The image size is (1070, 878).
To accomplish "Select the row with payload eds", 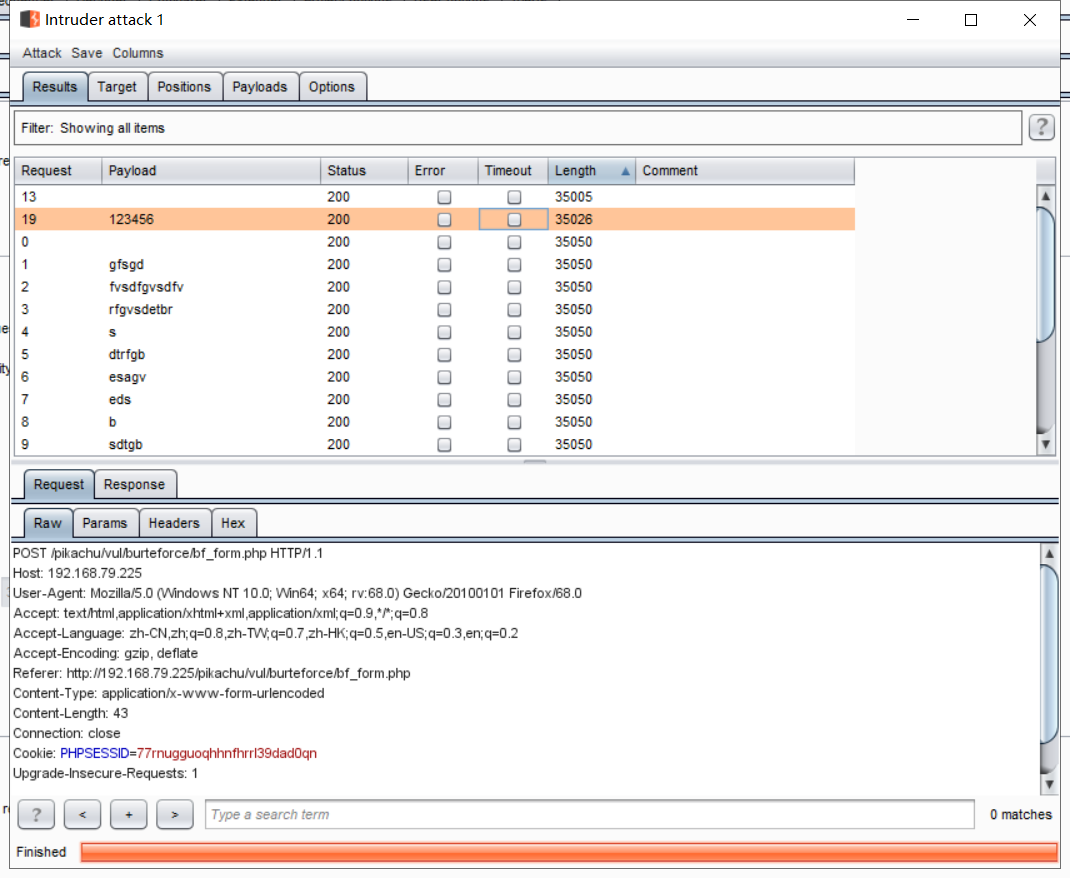I will pyautogui.click(x=435, y=400).
